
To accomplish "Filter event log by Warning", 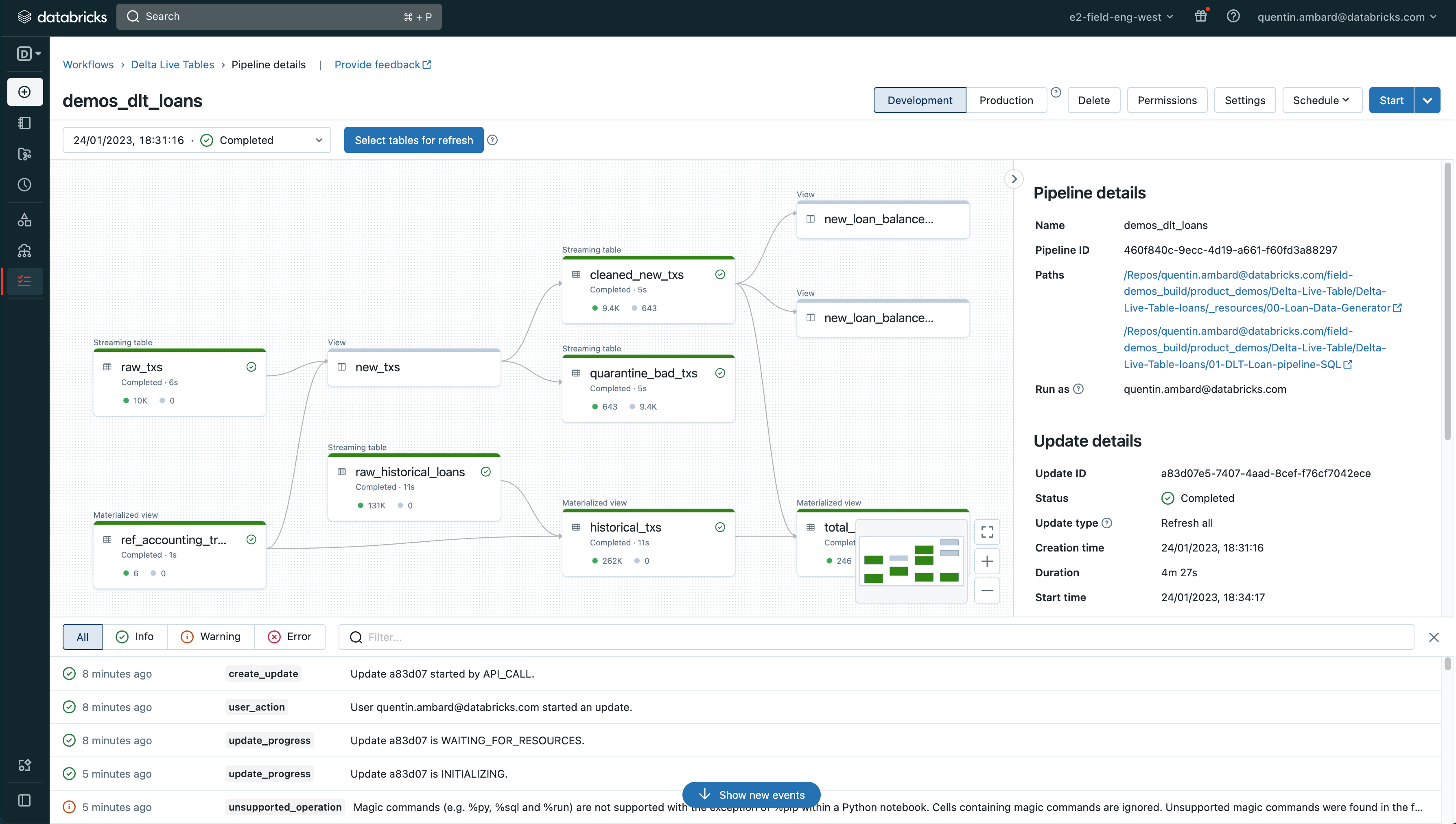I will (211, 637).
